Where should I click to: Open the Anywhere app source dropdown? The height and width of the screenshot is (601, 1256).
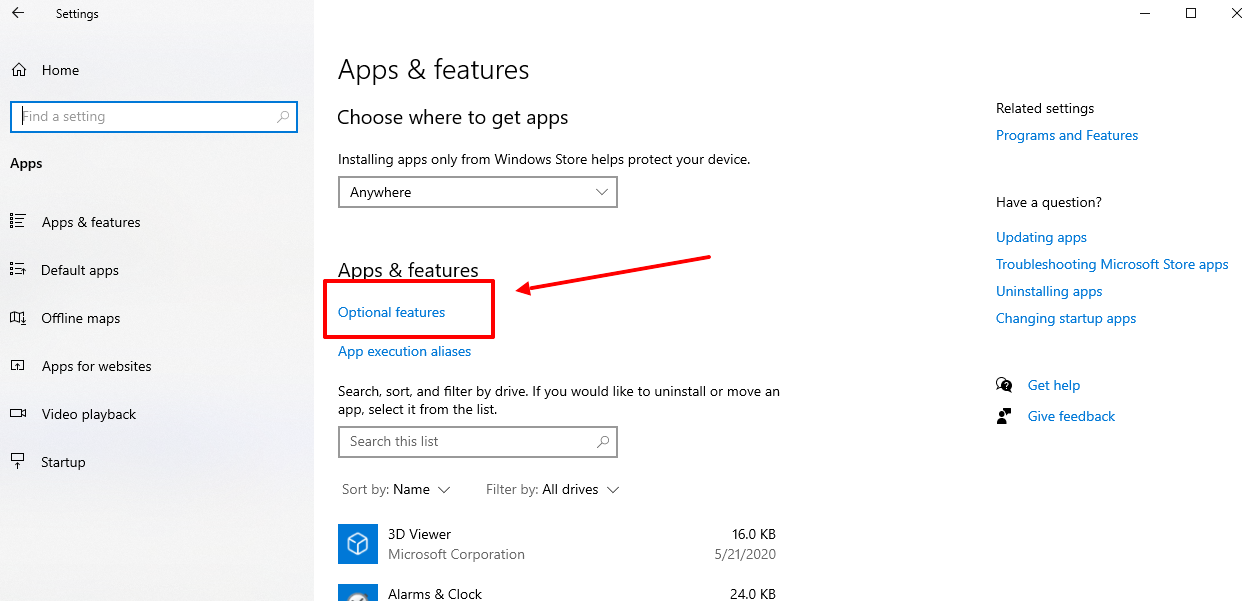pos(477,191)
